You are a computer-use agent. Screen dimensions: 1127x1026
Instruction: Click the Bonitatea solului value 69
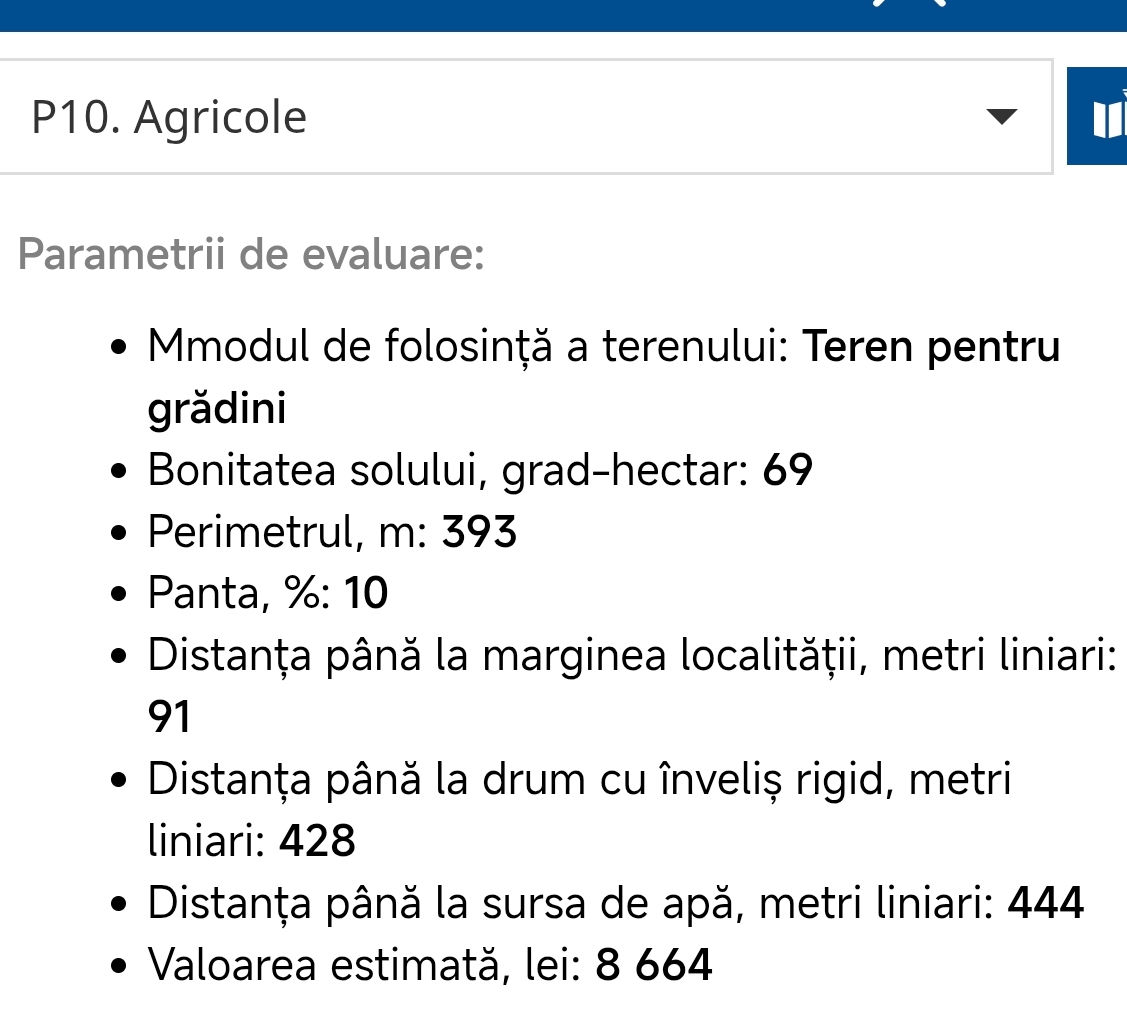[787, 470]
